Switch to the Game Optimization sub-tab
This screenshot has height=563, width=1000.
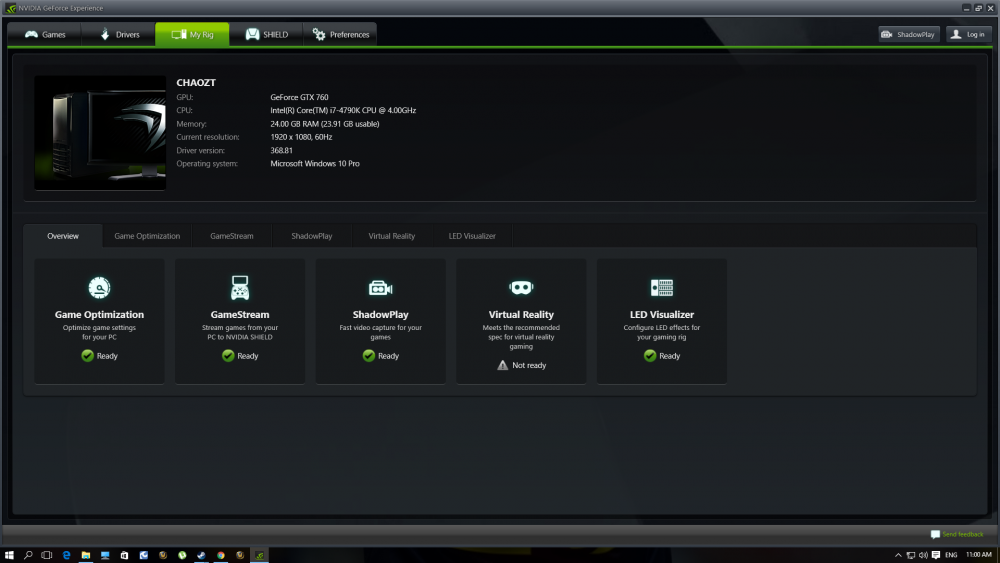147,236
